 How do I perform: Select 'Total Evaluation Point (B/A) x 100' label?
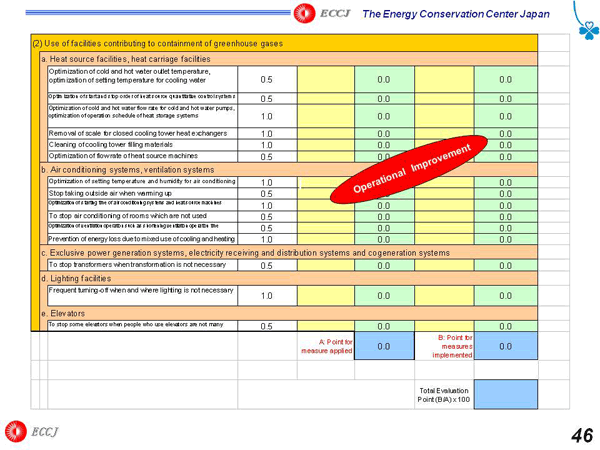pyautogui.click(x=443, y=395)
